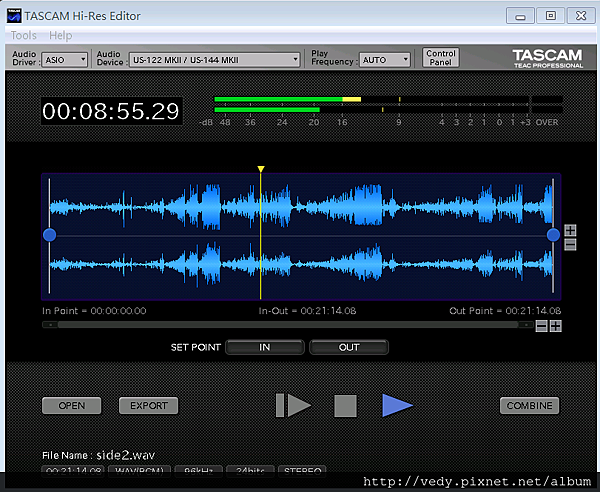Start playback with blue play button

[397, 405]
